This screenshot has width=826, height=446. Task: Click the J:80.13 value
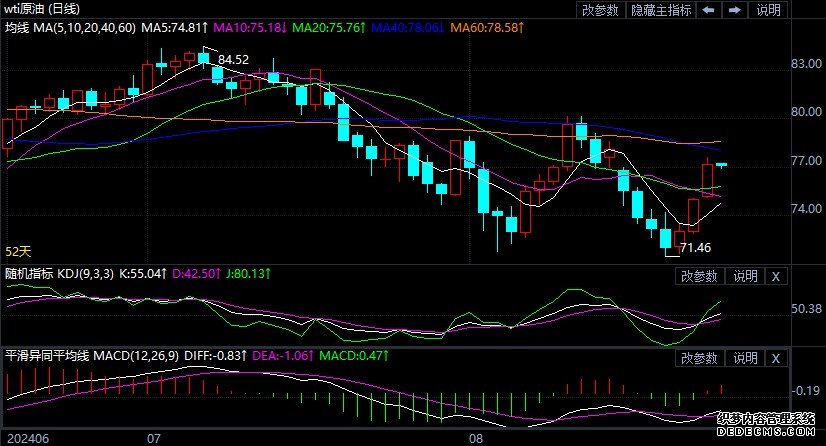[248, 274]
